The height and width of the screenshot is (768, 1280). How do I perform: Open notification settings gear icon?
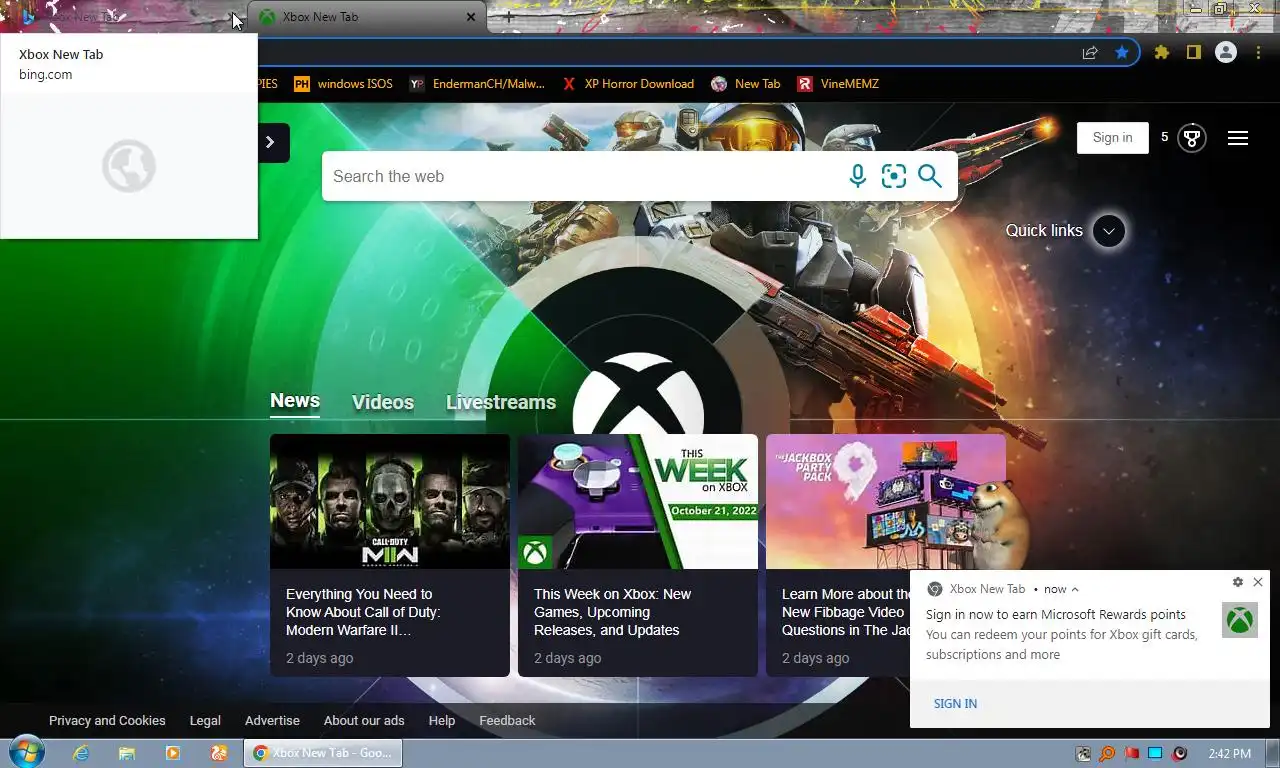tap(1238, 582)
